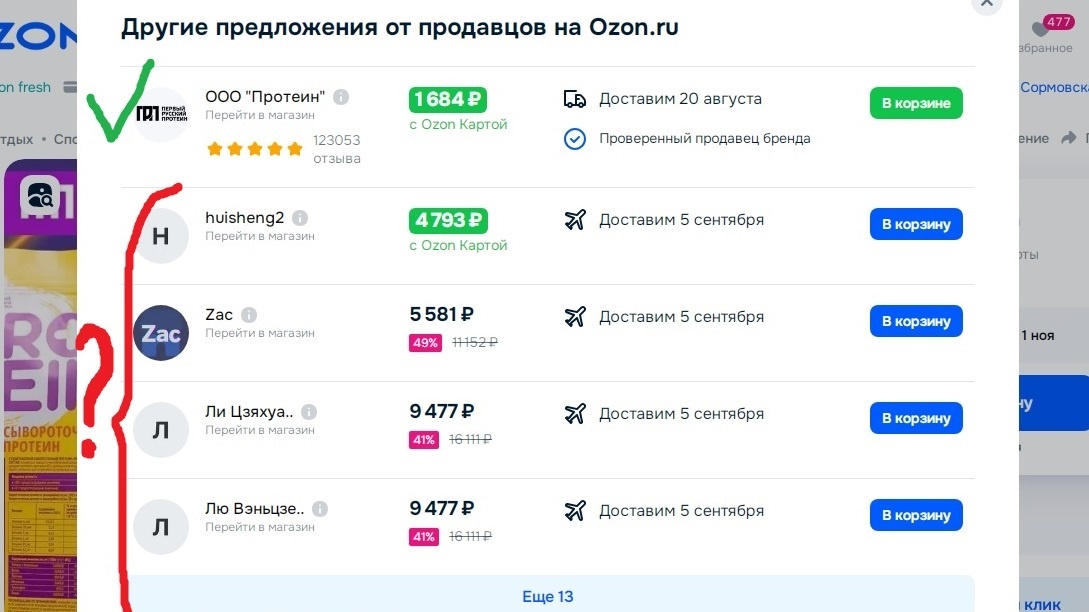The height and width of the screenshot is (612, 1089).
Task: Add Лю Вэньцзе offer to cart
Action: 916,515
